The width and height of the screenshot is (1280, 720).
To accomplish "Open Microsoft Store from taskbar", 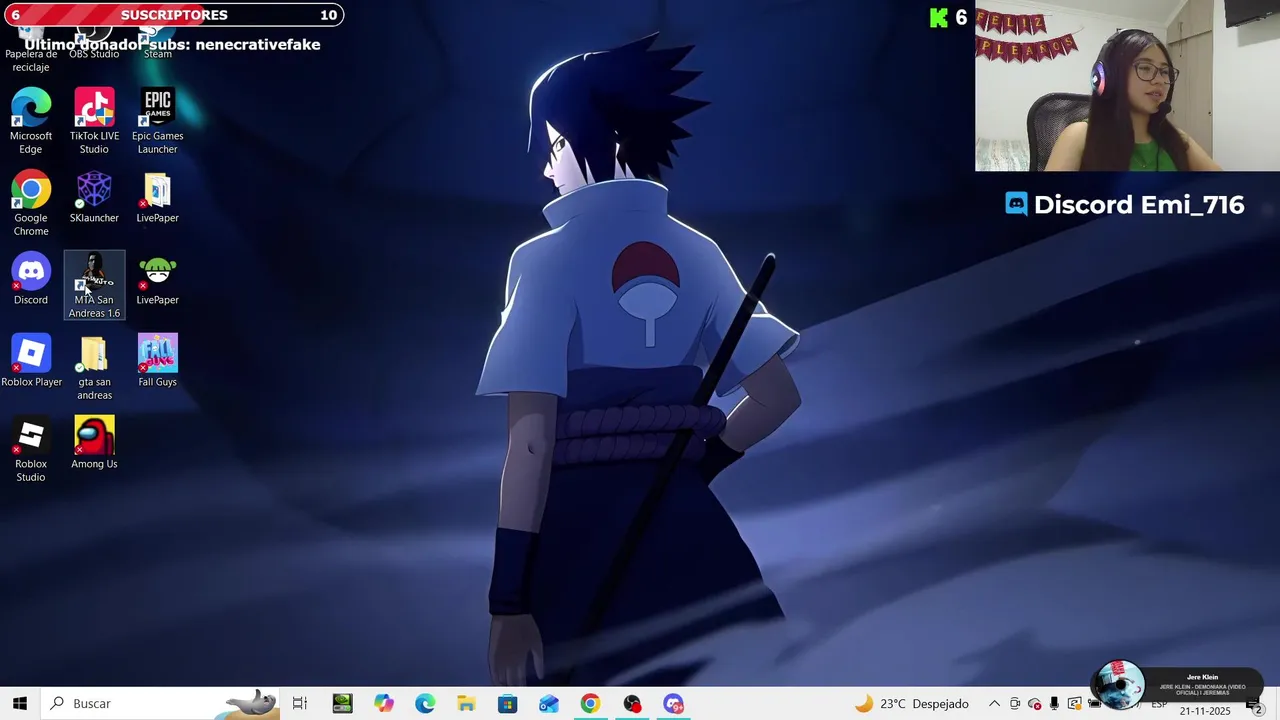I will (508, 703).
